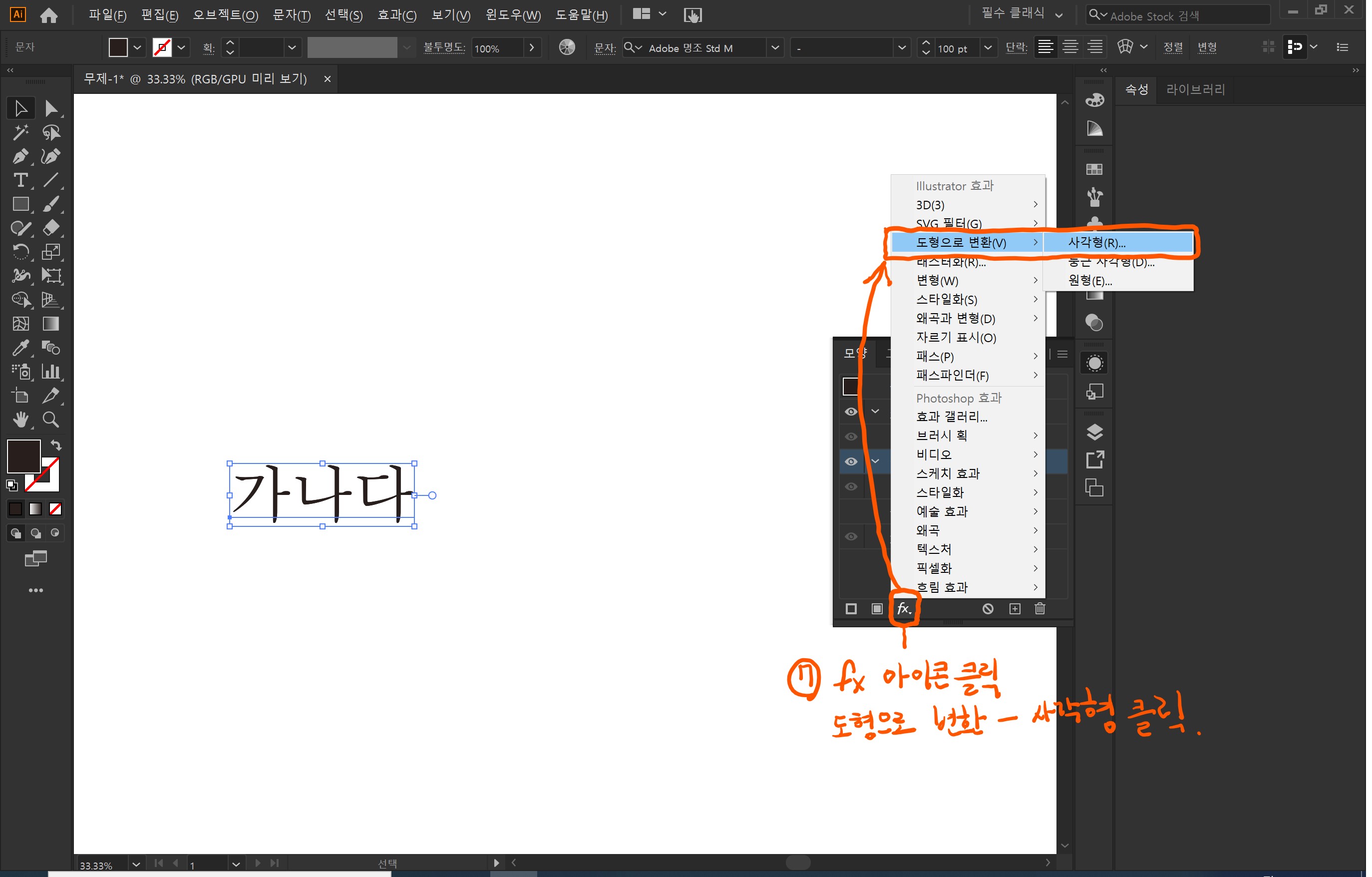Toggle the lowest eye icon in the Appearance panel
Viewport: 1372px width, 877px height.
click(x=851, y=536)
